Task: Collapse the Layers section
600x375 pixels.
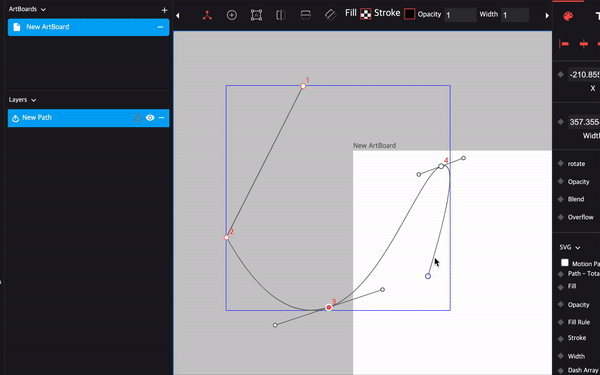Action: click(x=34, y=100)
